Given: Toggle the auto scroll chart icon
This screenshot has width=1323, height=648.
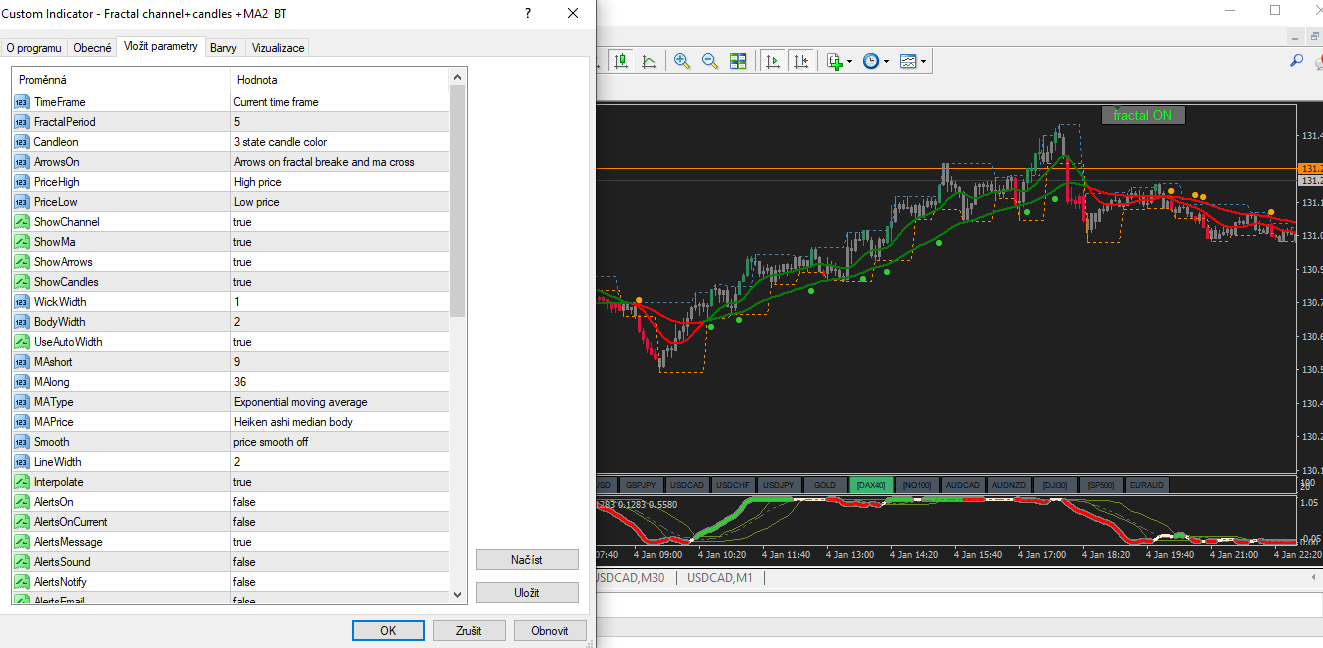Looking at the screenshot, I should tap(772, 61).
